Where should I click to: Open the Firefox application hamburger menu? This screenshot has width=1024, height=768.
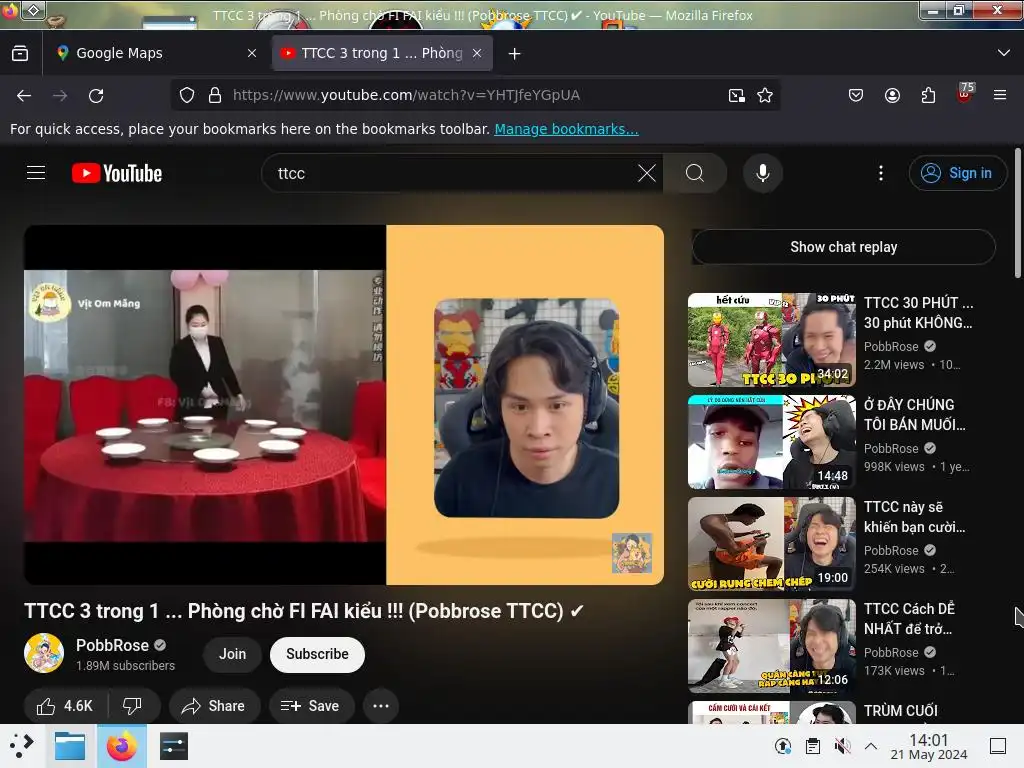[1000, 95]
